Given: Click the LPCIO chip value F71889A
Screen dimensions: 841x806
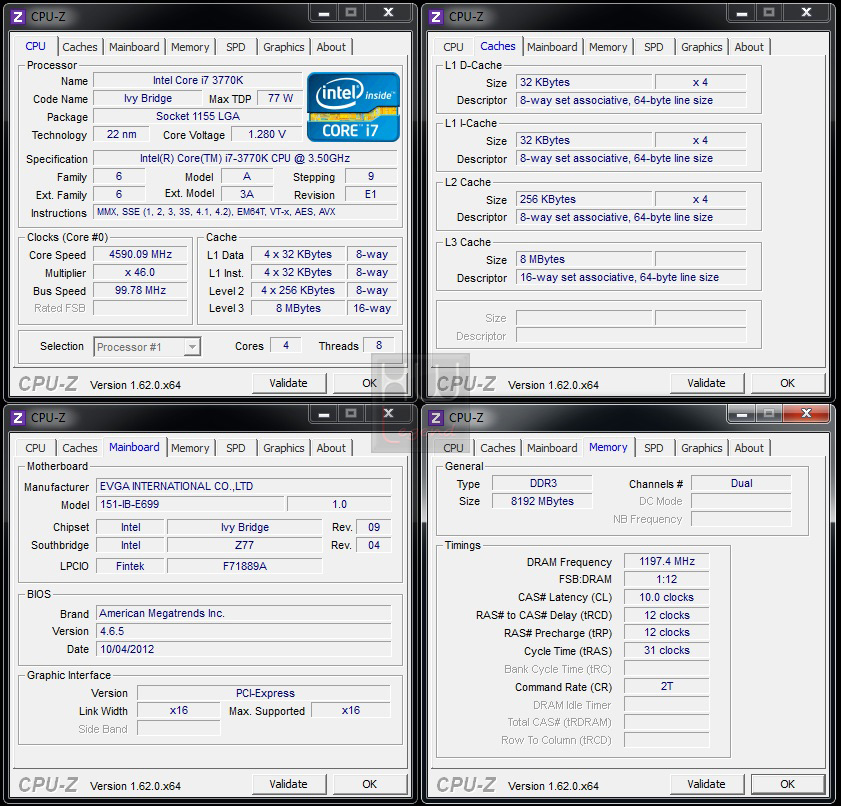Looking at the screenshot, I should pos(245,566).
